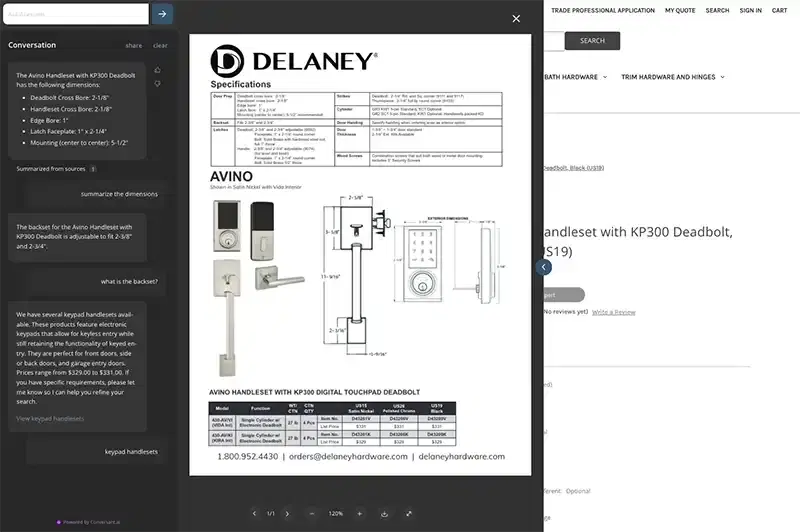Click the ask question input field
The height and width of the screenshot is (532, 800).
[76, 14]
